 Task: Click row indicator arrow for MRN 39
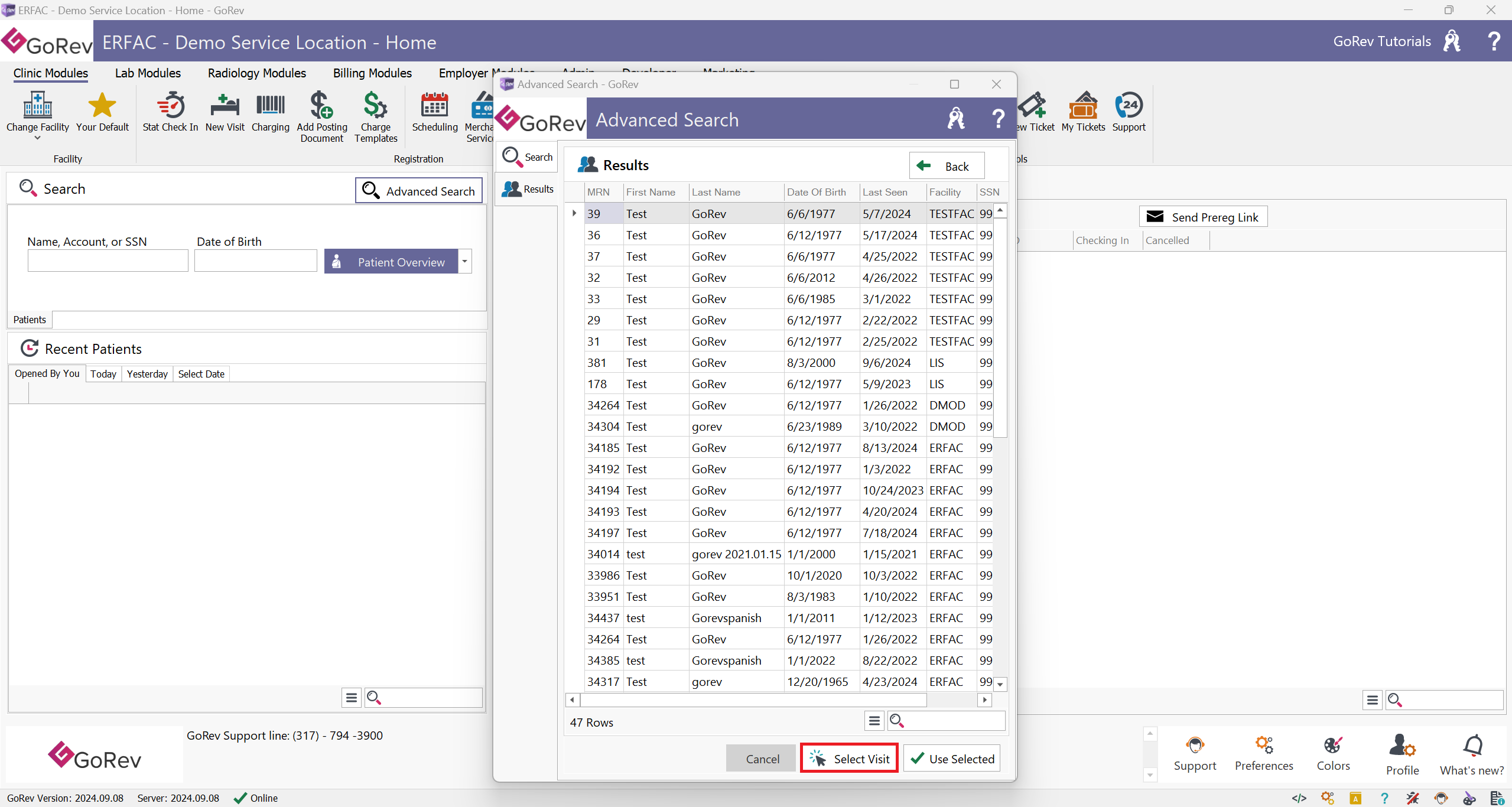(574, 213)
